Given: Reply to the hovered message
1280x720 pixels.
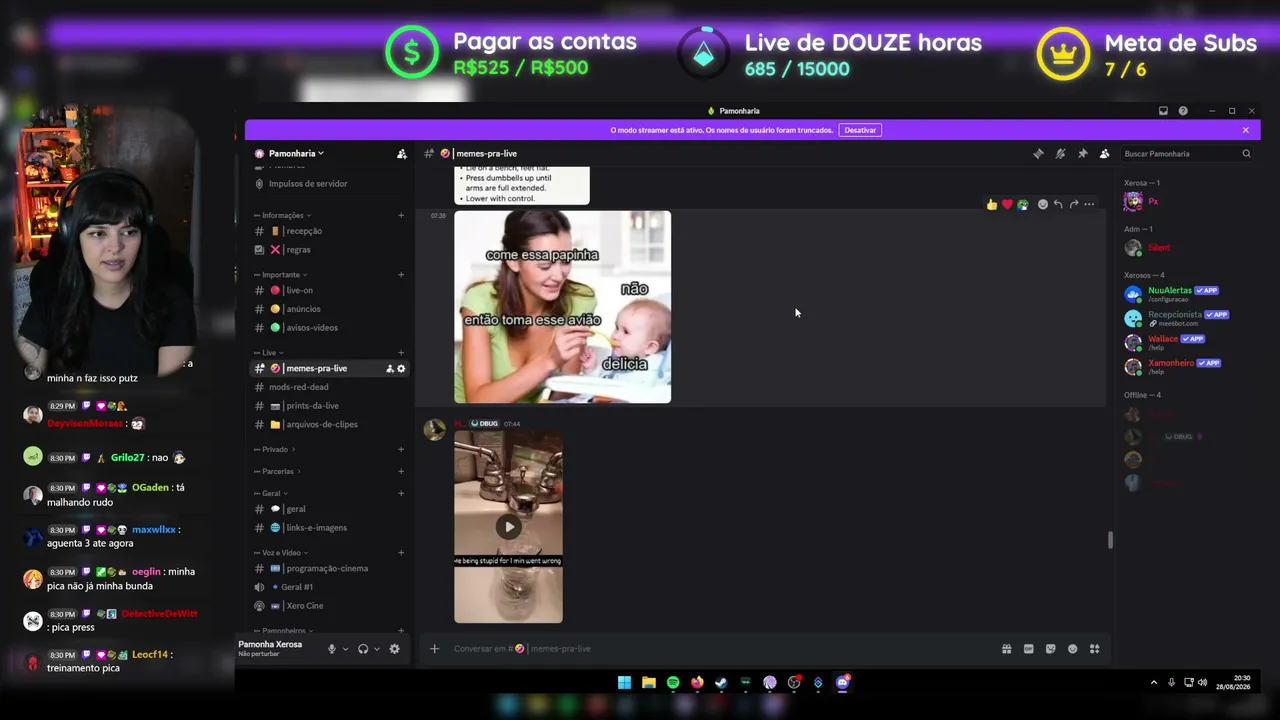Looking at the screenshot, I should [x=1058, y=204].
